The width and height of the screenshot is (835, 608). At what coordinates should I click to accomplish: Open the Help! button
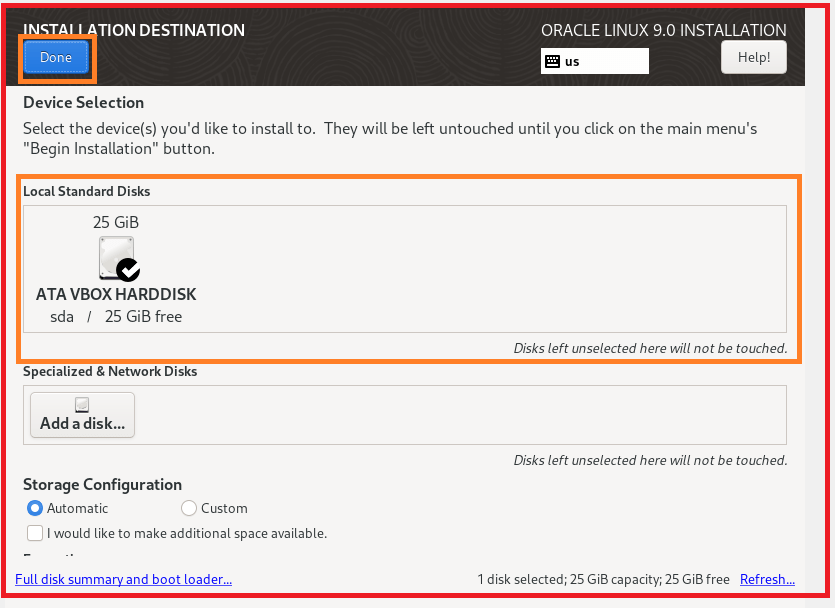(754, 57)
